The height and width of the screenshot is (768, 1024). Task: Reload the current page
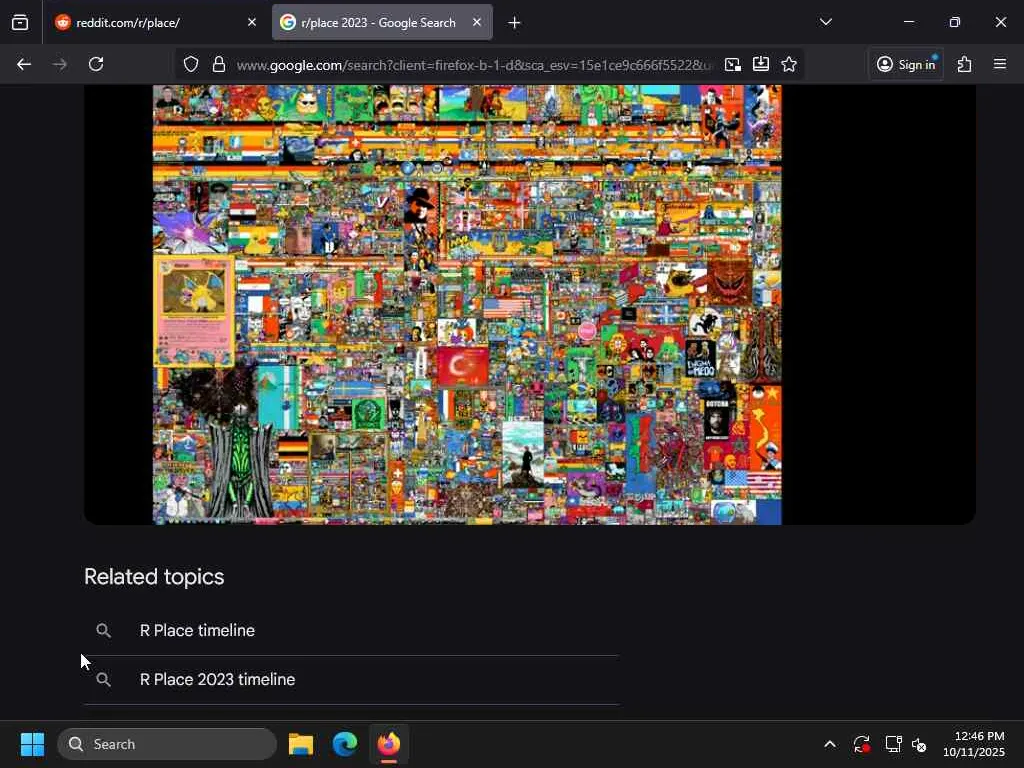[x=96, y=64]
